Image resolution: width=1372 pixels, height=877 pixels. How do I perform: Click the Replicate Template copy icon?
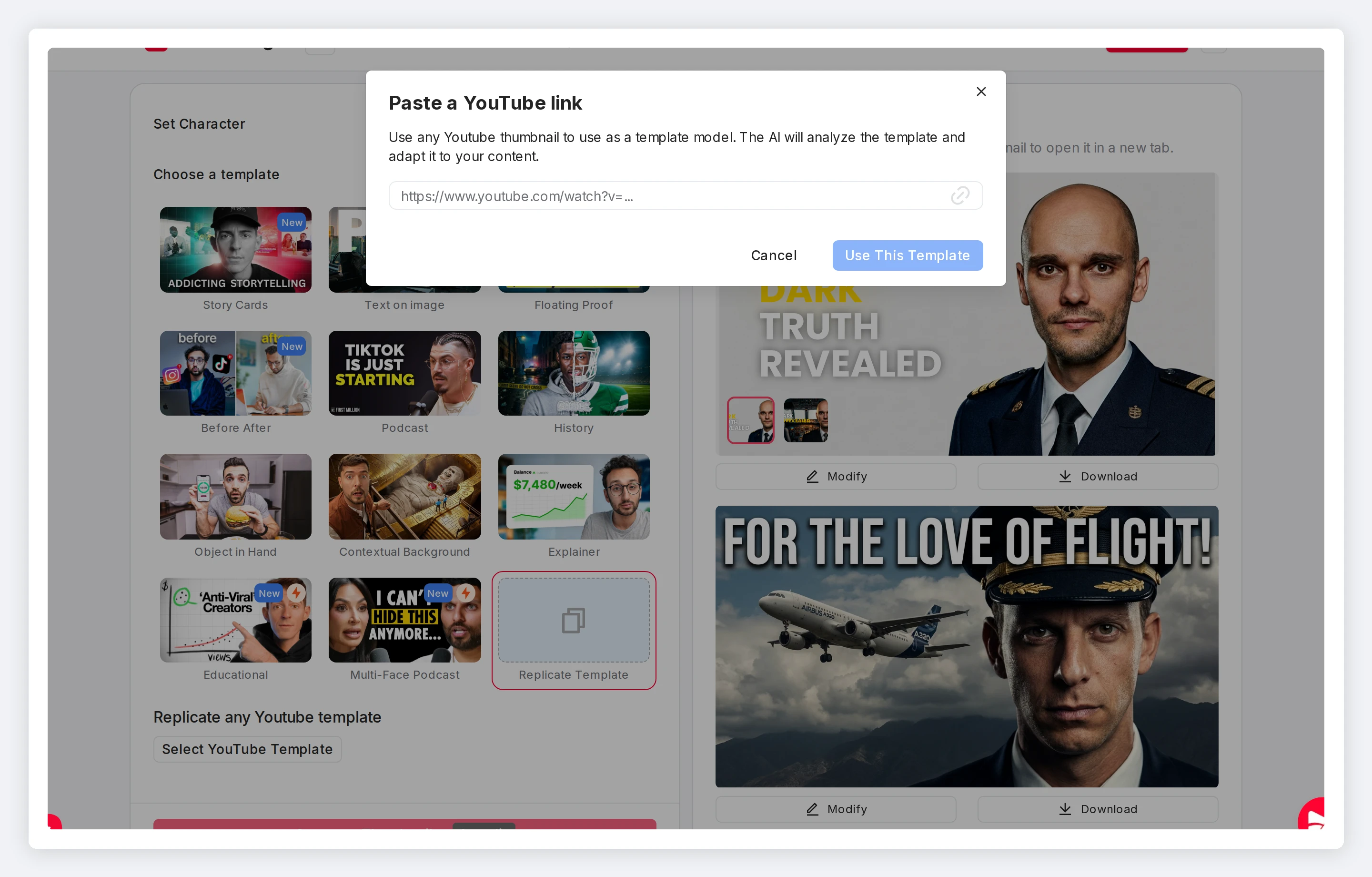(x=573, y=621)
